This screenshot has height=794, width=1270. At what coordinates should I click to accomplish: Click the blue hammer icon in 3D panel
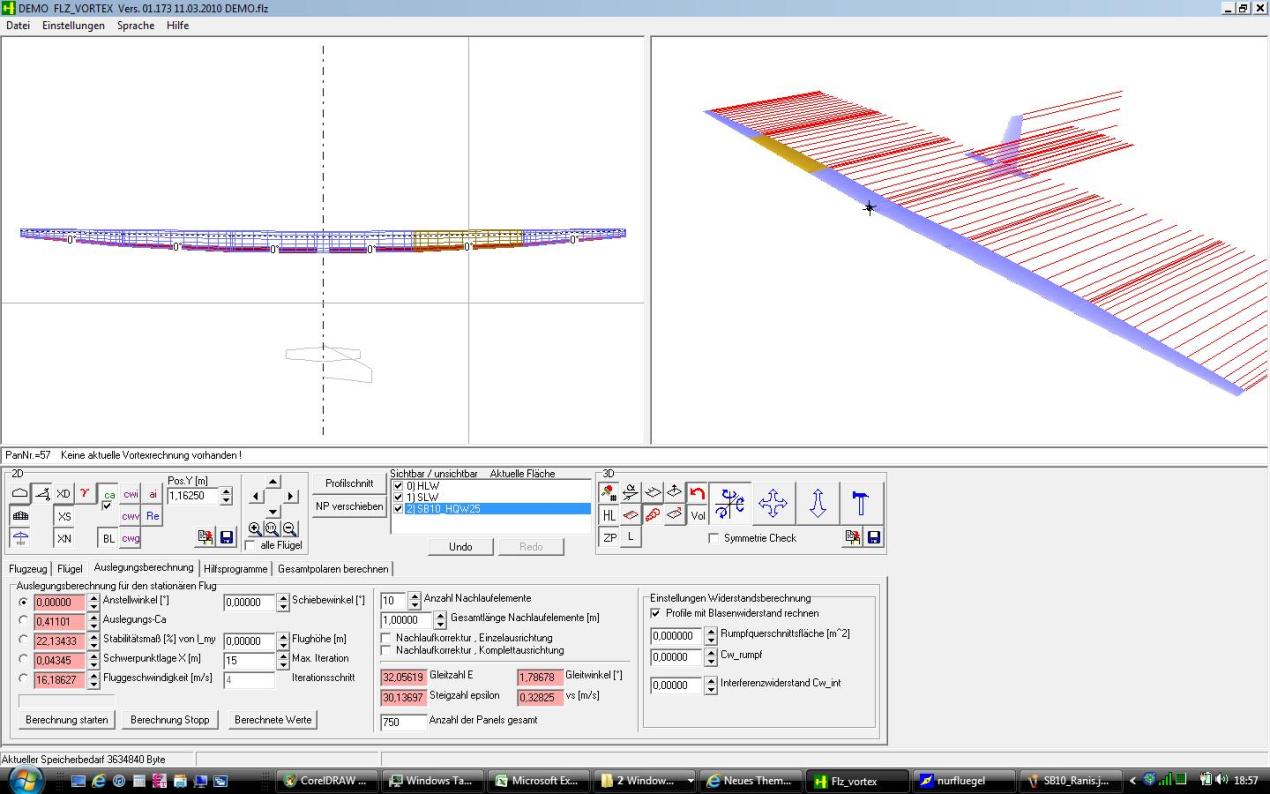click(860, 501)
